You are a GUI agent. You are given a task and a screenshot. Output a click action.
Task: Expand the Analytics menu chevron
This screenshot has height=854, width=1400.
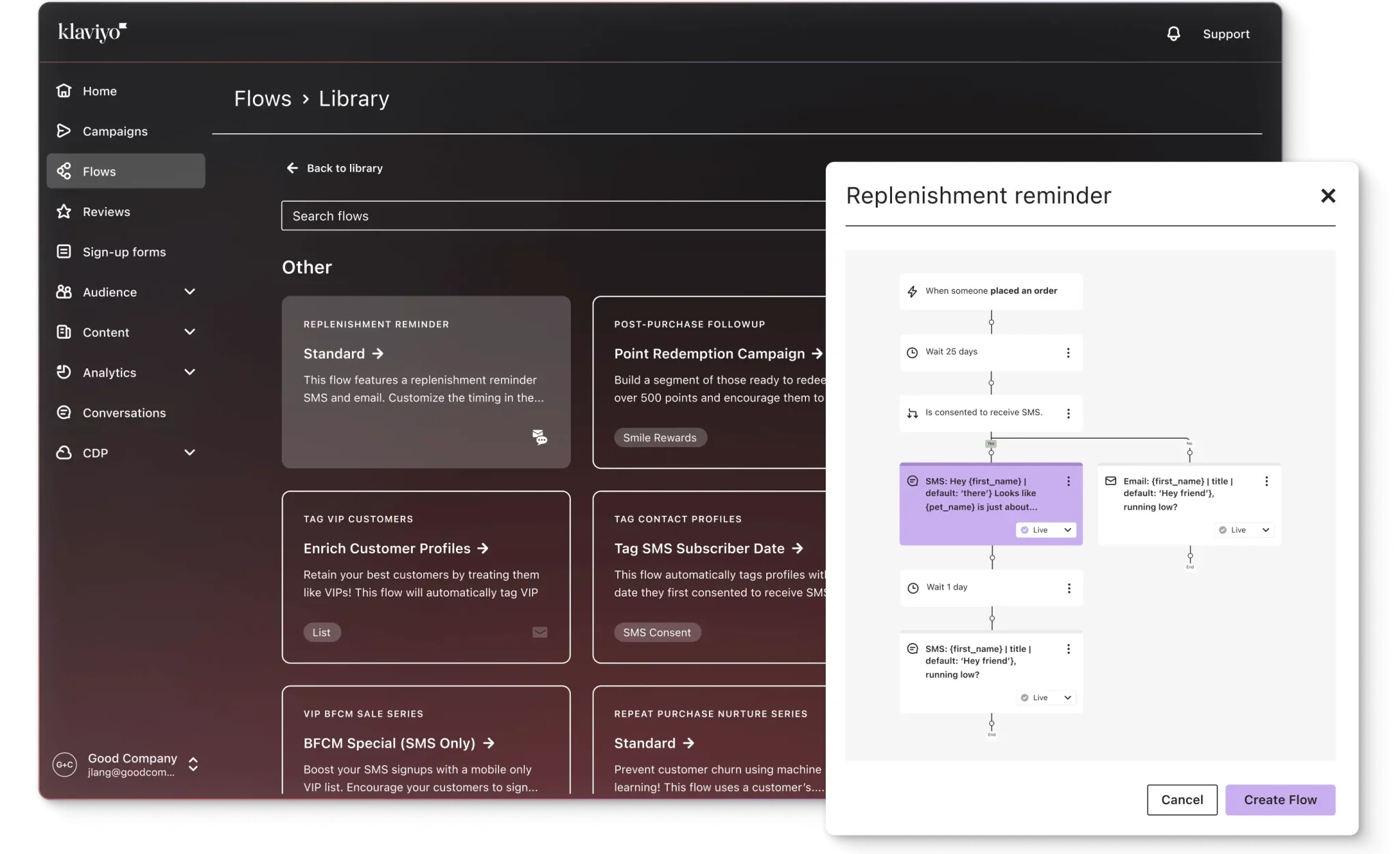[x=190, y=372]
